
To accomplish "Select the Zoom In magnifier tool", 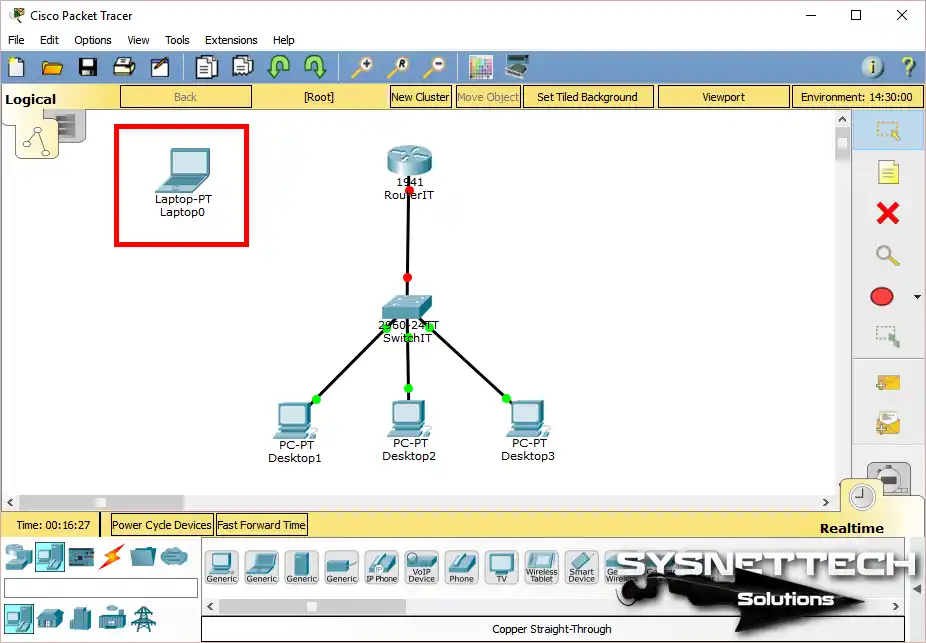I will coord(363,66).
